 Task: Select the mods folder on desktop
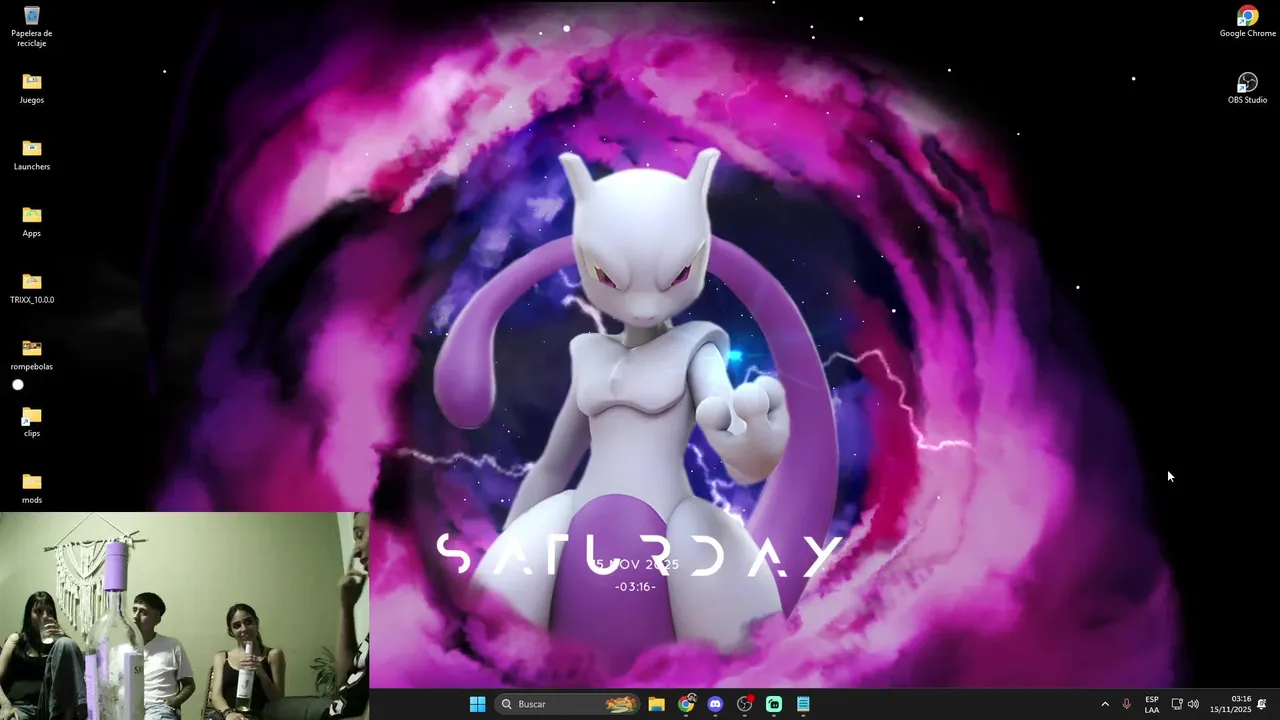click(32, 488)
